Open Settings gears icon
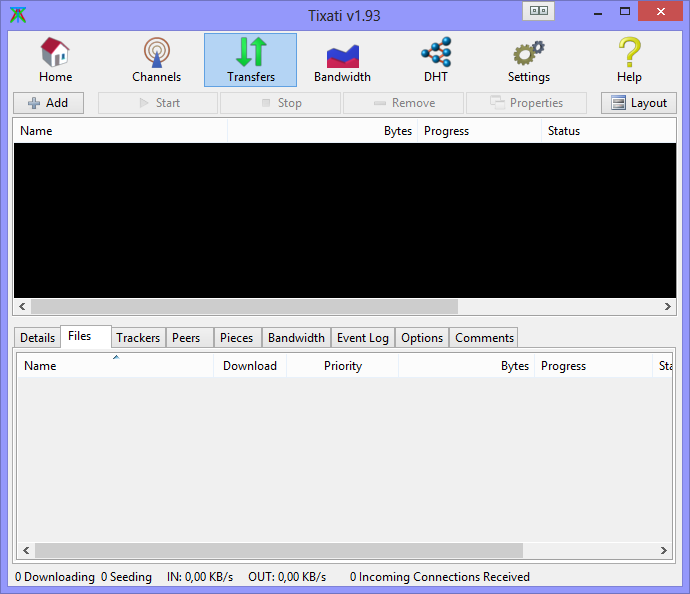 click(528, 52)
